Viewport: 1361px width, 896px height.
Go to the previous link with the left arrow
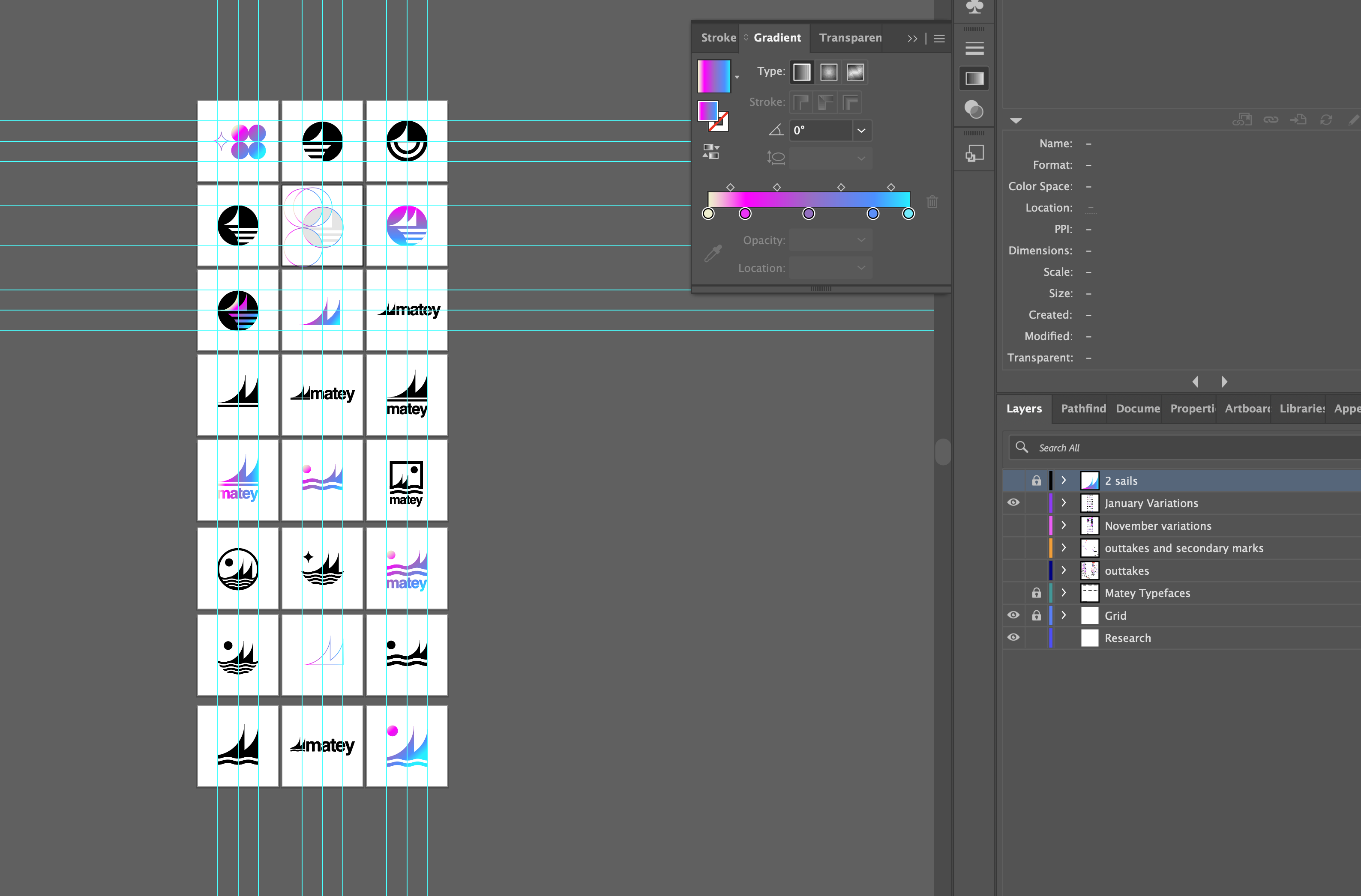tap(1195, 382)
